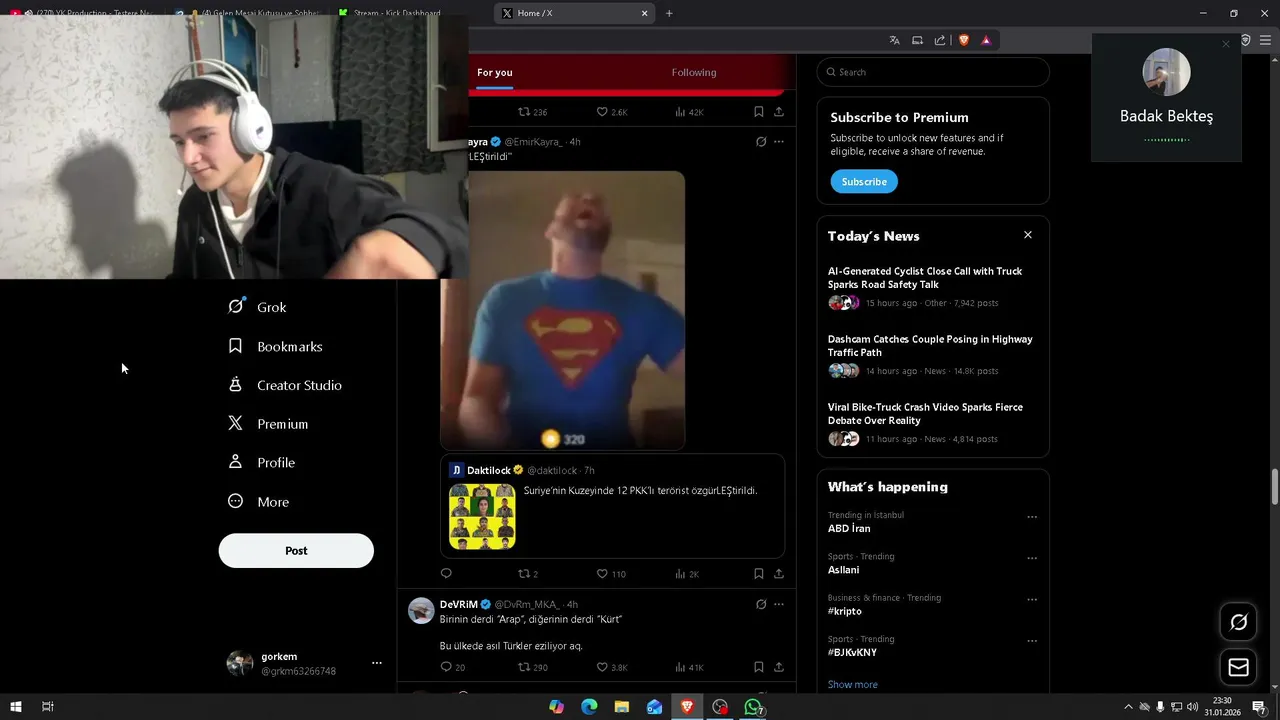View analytics of the 2K views tweet
This screenshot has width=1280, height=720.
coord(687,574)
